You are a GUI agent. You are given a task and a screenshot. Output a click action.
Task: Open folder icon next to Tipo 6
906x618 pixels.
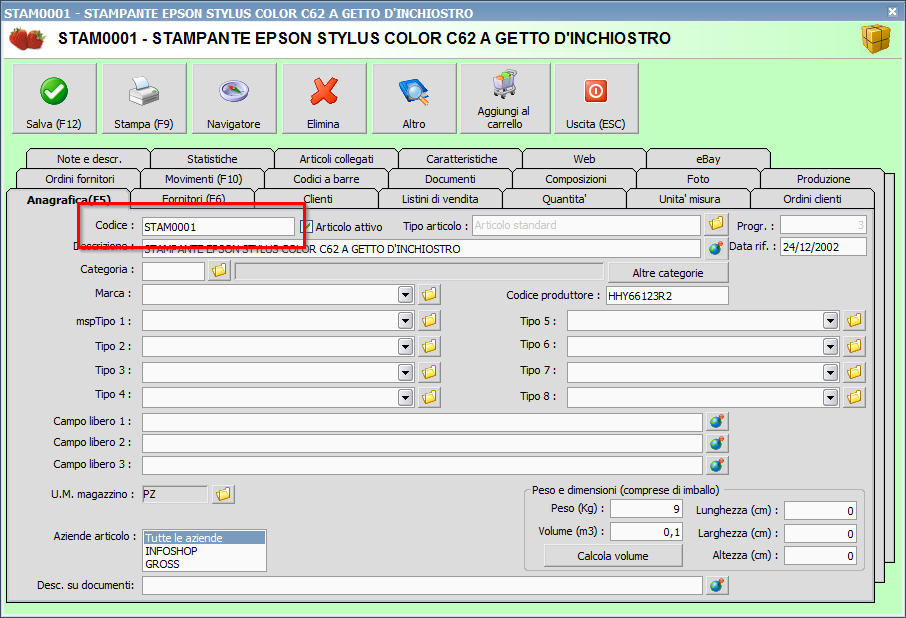855,346
